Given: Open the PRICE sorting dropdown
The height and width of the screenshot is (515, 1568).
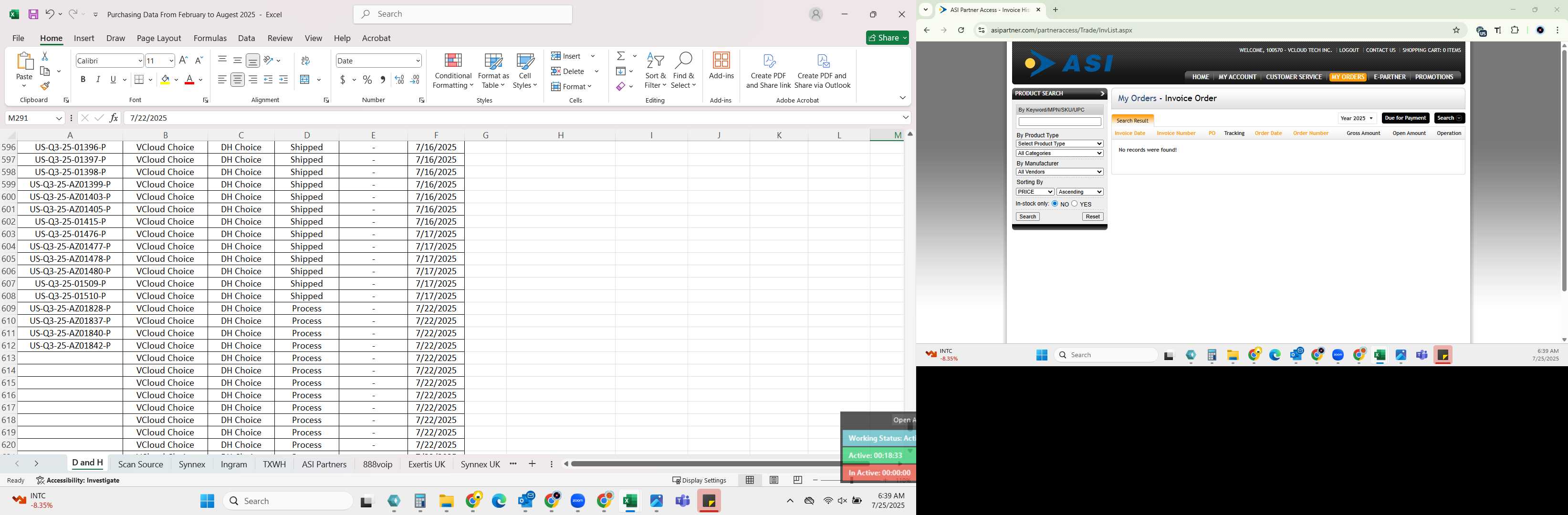Looking at the screenshot, I should pos(1035,192).
